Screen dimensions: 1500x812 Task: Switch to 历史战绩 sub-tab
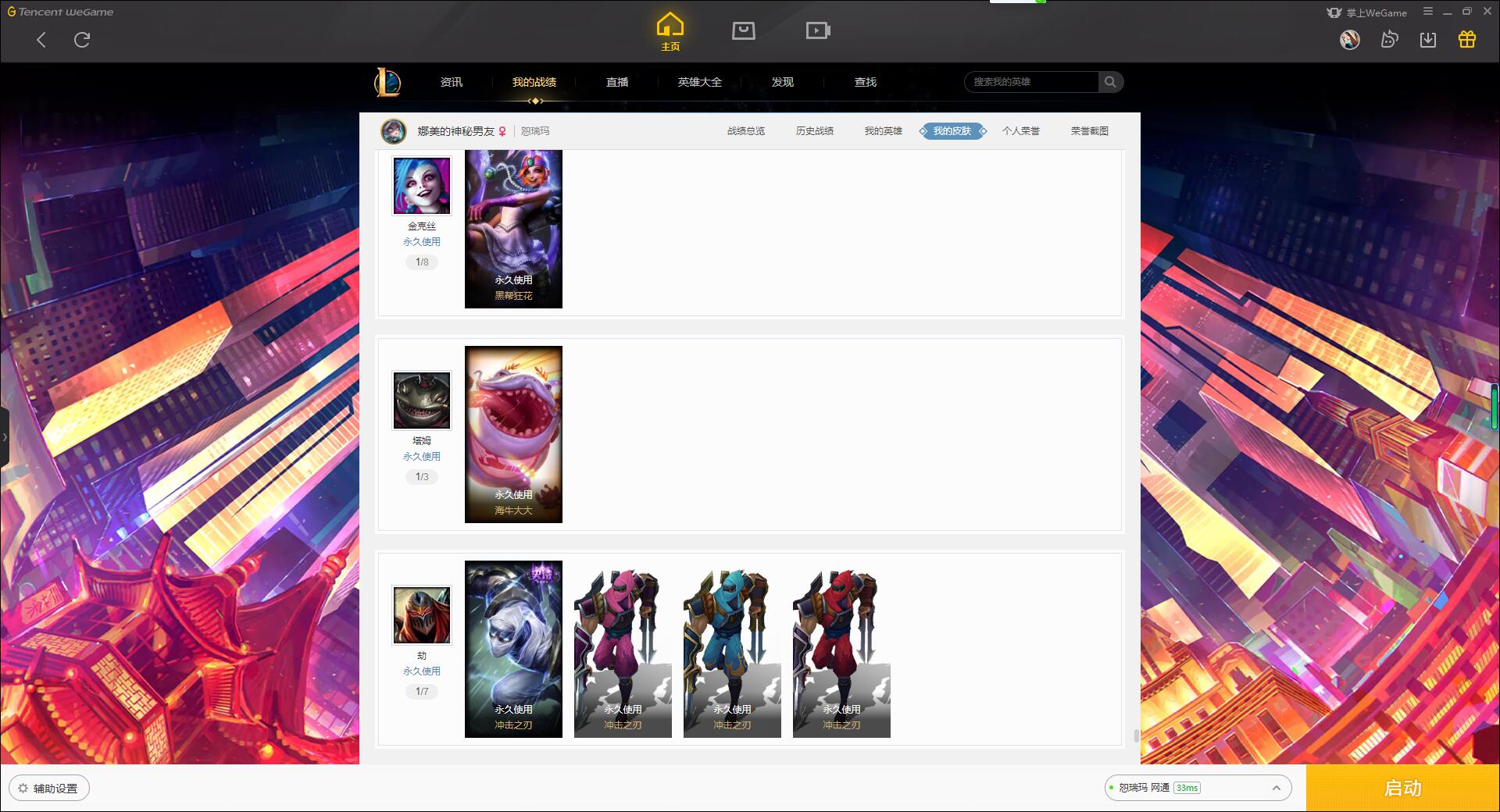(x=815, y=131)
